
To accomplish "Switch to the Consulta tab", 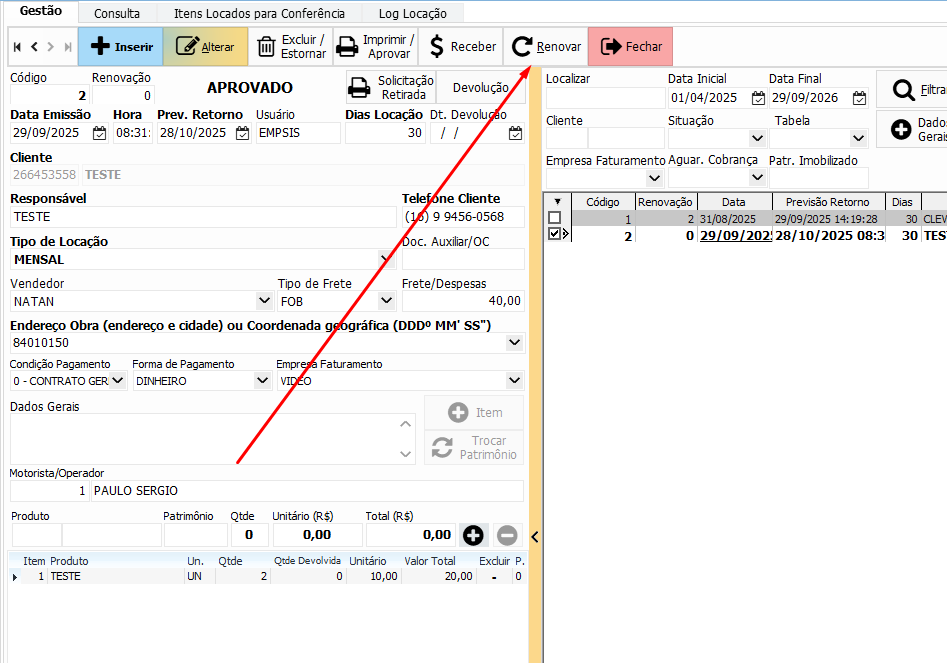I will point(117,14).
